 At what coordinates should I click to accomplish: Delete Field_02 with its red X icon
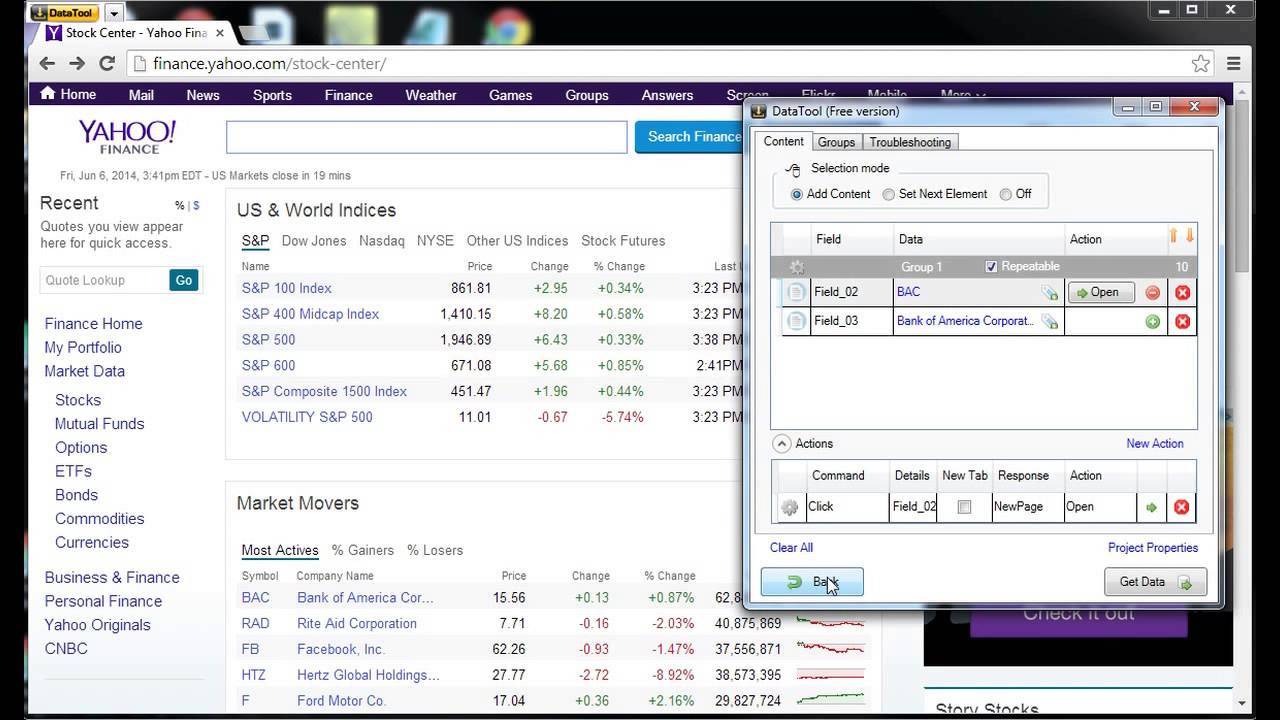1182,293
